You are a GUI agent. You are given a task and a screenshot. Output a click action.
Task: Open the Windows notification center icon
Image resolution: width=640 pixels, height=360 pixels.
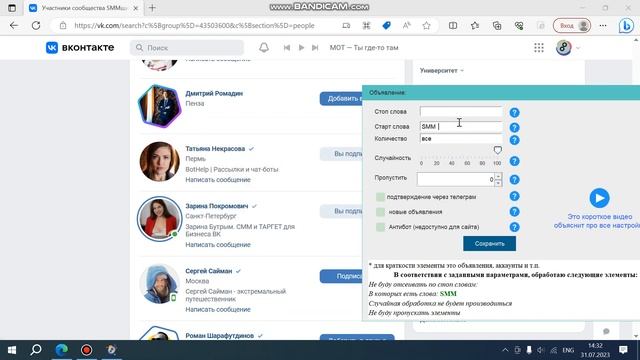(x=623, y=350)
